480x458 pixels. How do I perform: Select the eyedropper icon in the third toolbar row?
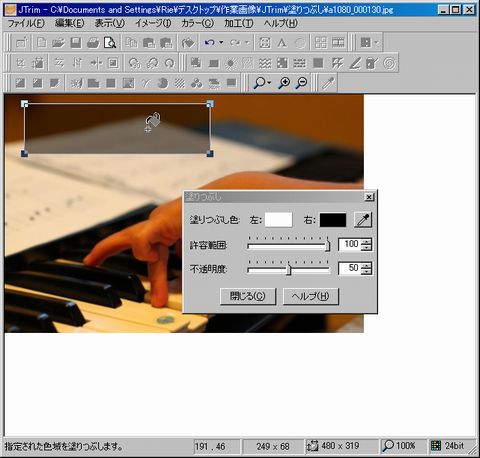click(x=328, y=83)
